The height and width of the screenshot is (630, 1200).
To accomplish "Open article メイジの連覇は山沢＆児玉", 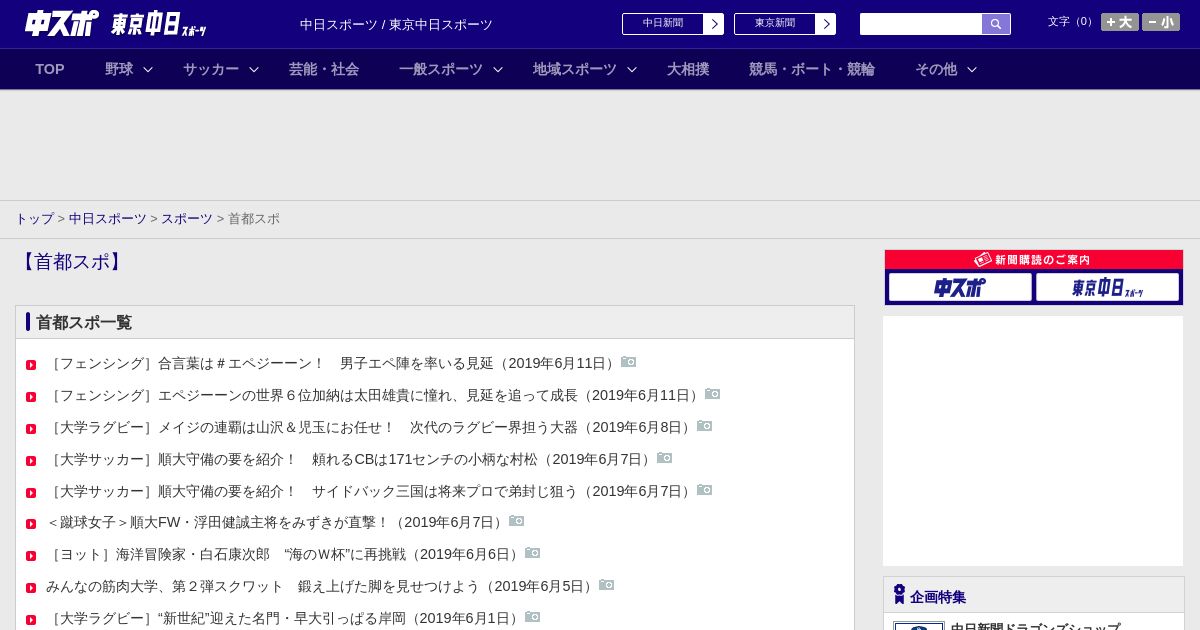I will [x=370, y=427].
